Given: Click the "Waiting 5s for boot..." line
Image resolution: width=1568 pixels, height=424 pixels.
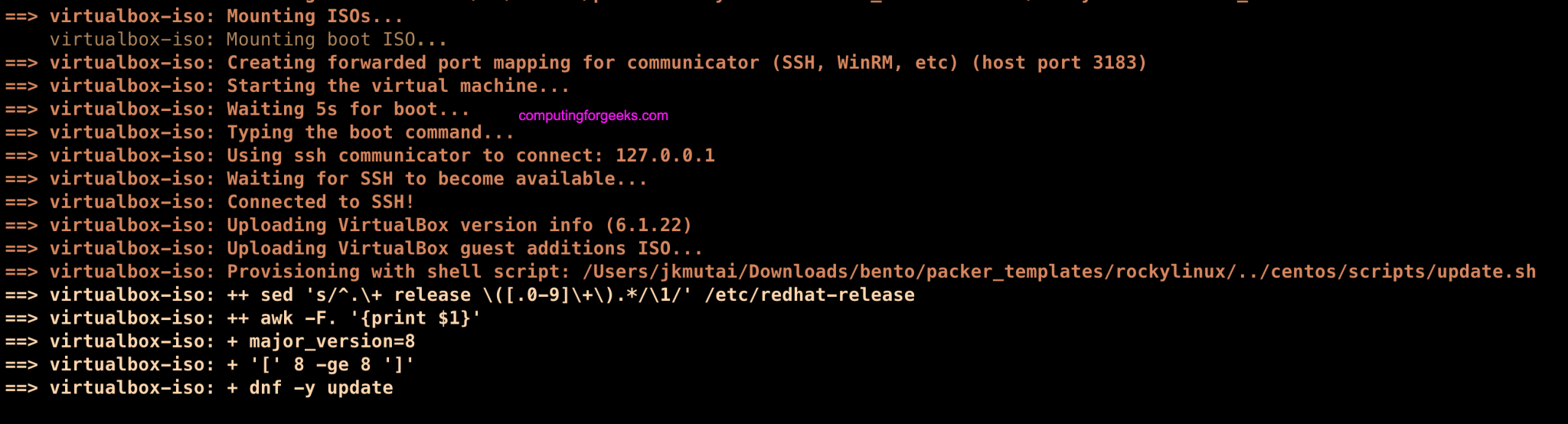Looking at the screenshot, I should click(348, 109).
